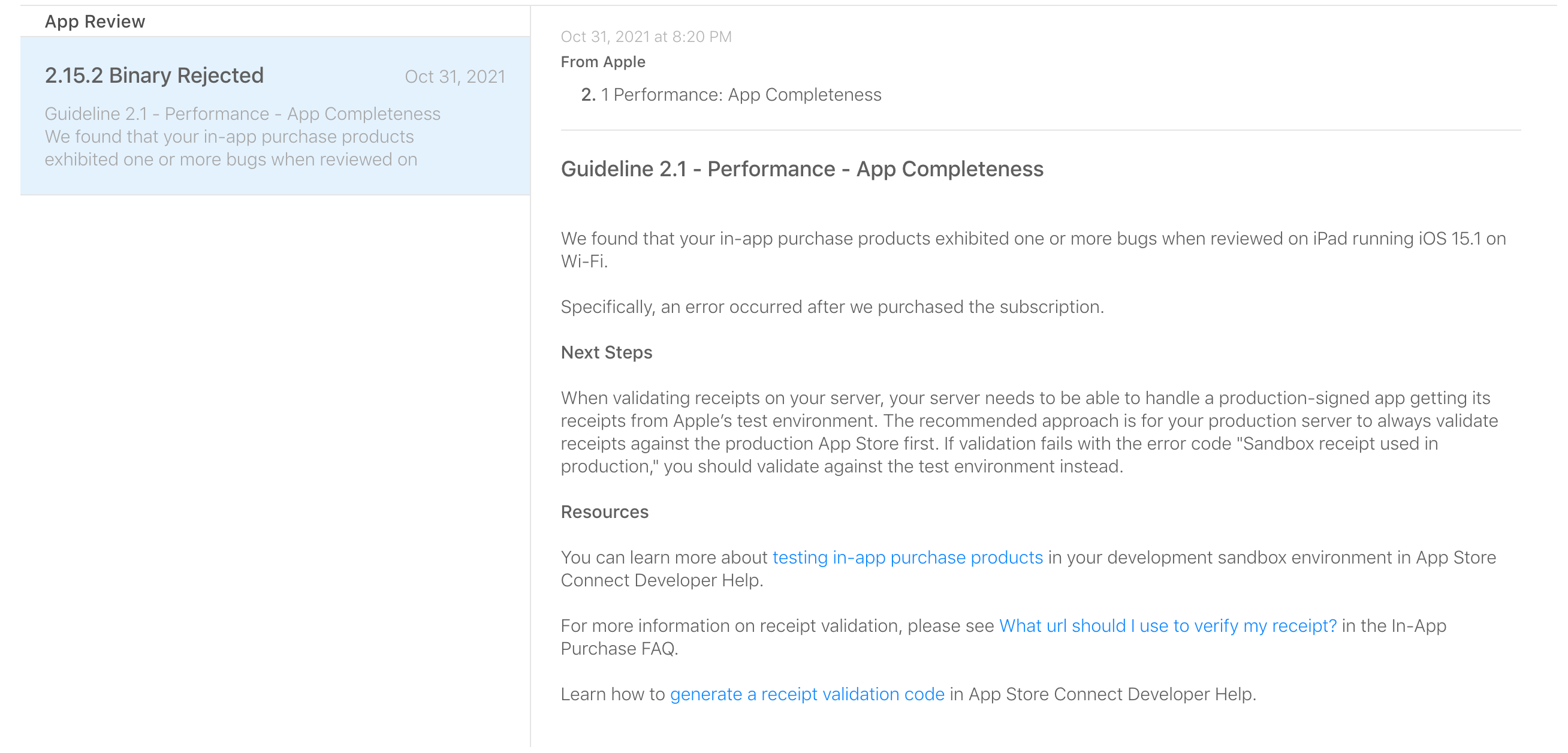This screenshot has height=753, width=1568.
Task: Click the message preview text in left list
Action: click(x=242, y=136)
